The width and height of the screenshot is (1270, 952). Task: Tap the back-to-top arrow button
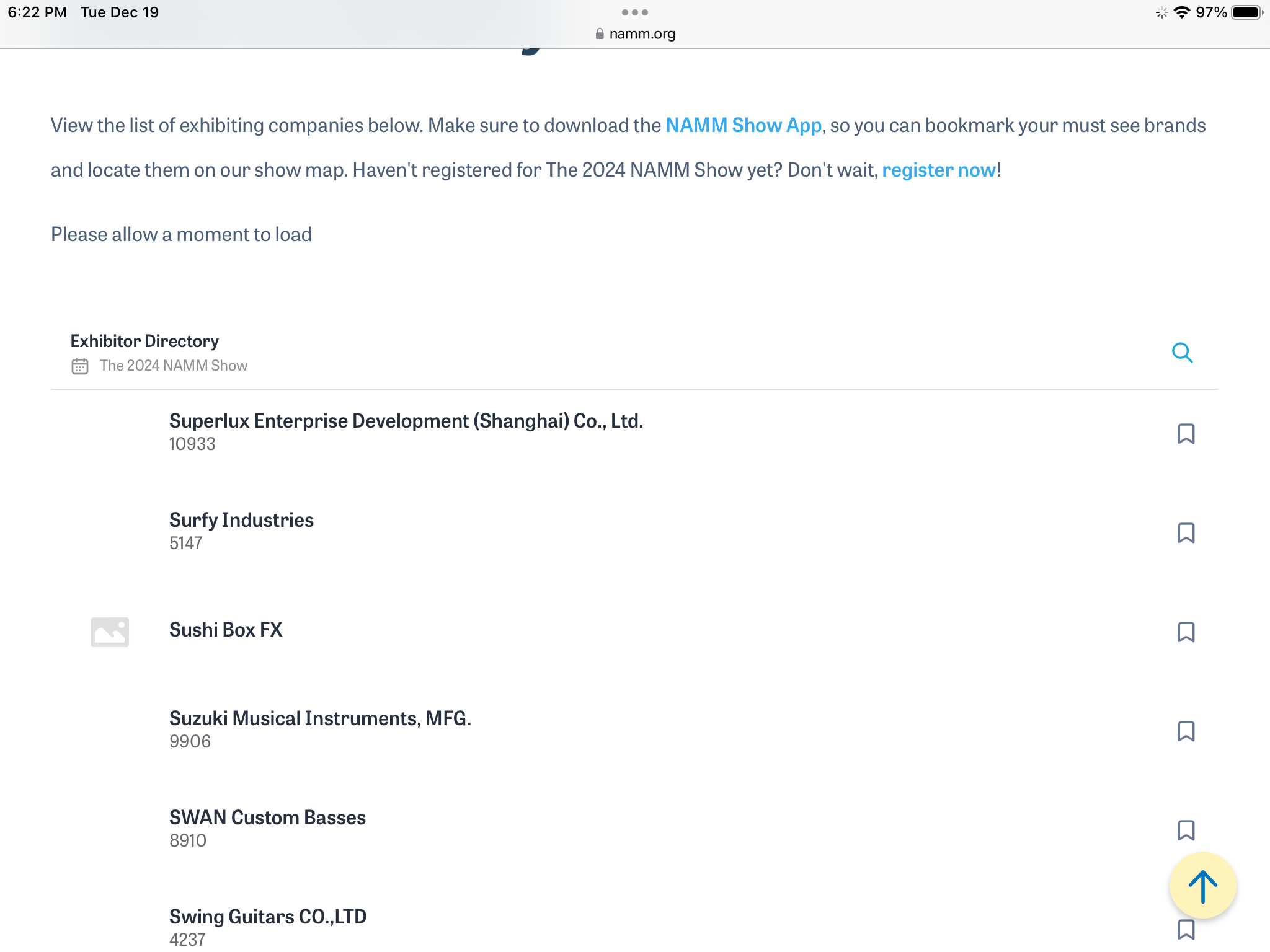[1202, 886]
